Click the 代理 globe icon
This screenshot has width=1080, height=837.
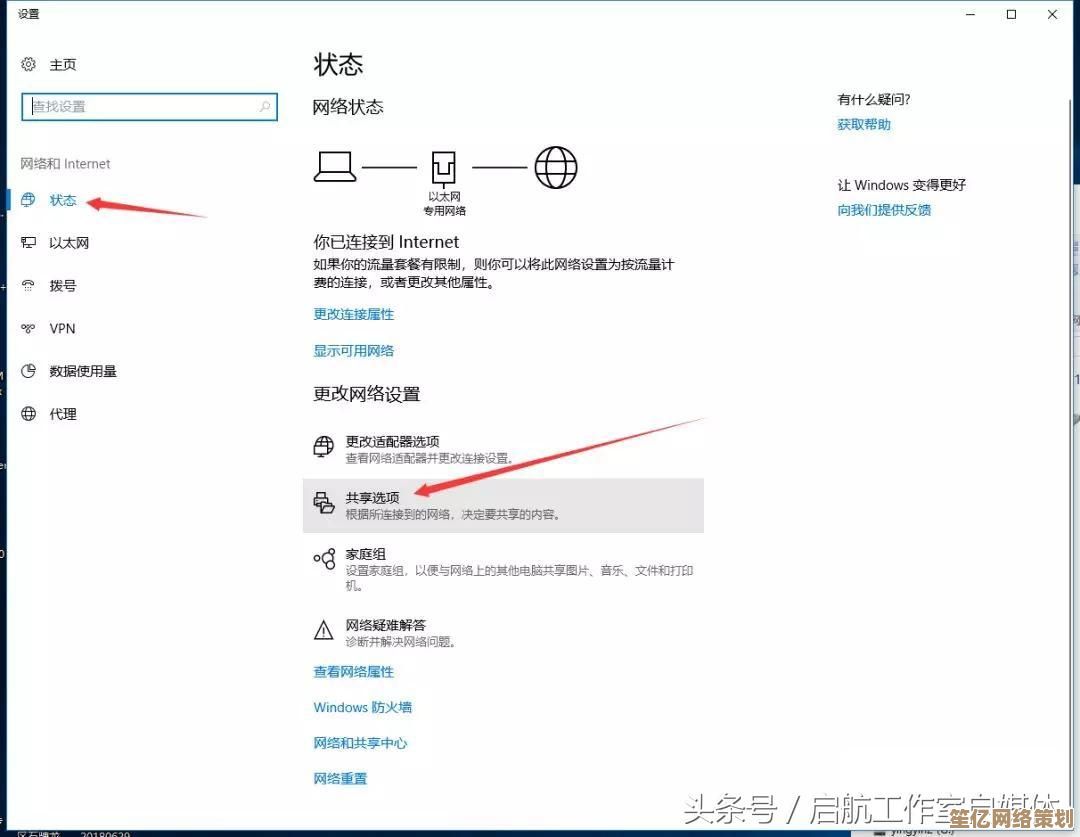[x=28, y=414]
